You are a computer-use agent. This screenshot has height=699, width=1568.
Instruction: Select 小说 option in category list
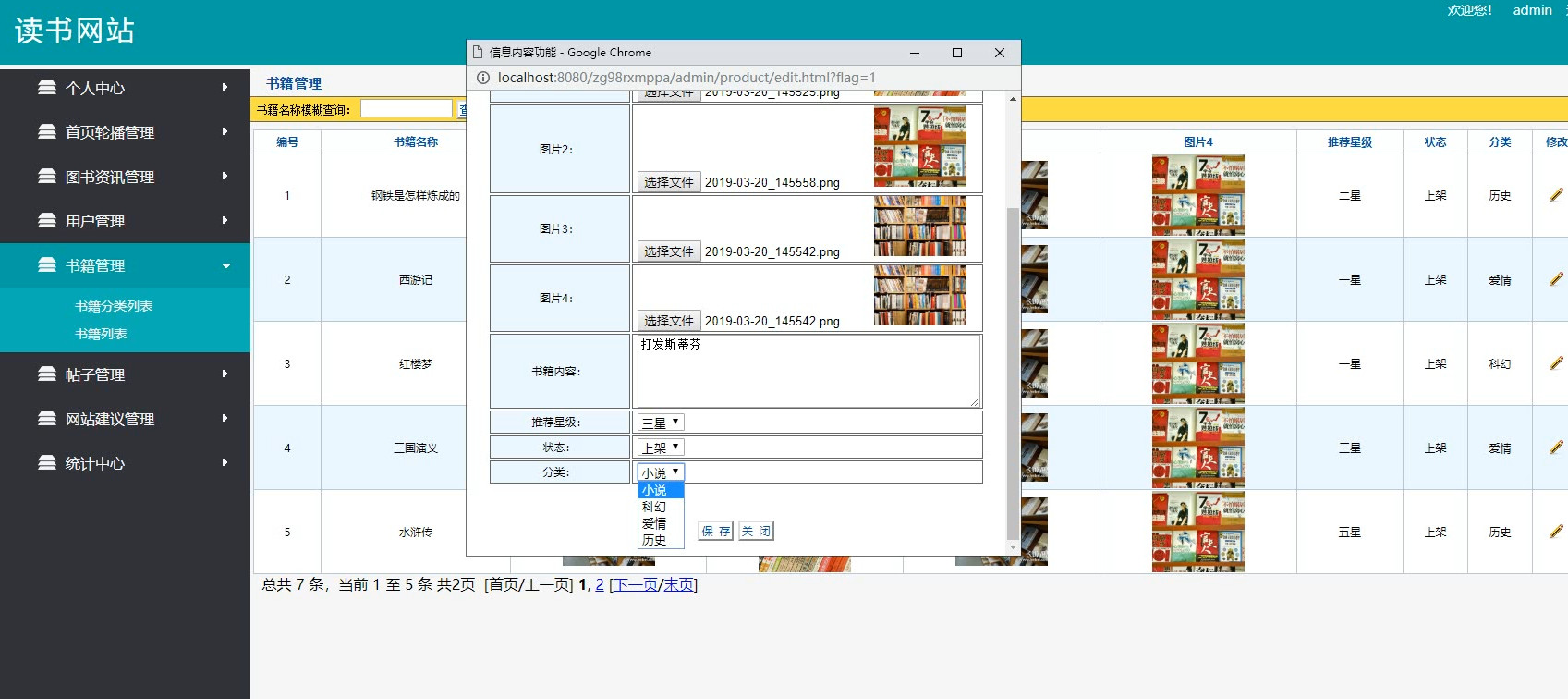point(661,490)
